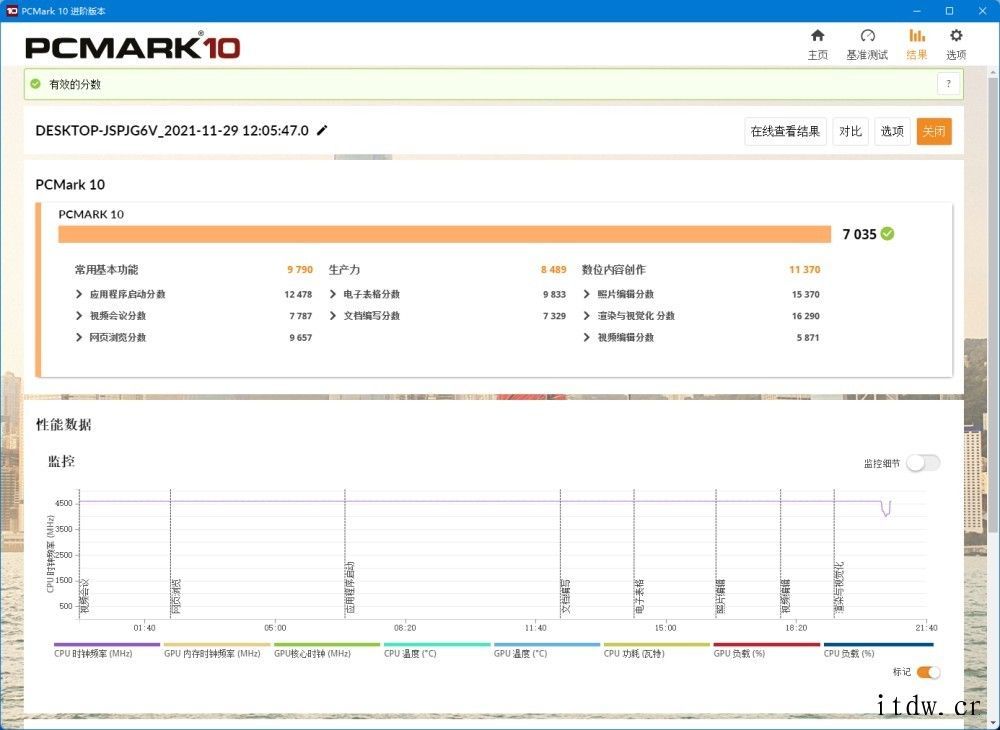Click the 生产力 heading
This screenshot has height=730, width=1000.
tap(344, 270)
